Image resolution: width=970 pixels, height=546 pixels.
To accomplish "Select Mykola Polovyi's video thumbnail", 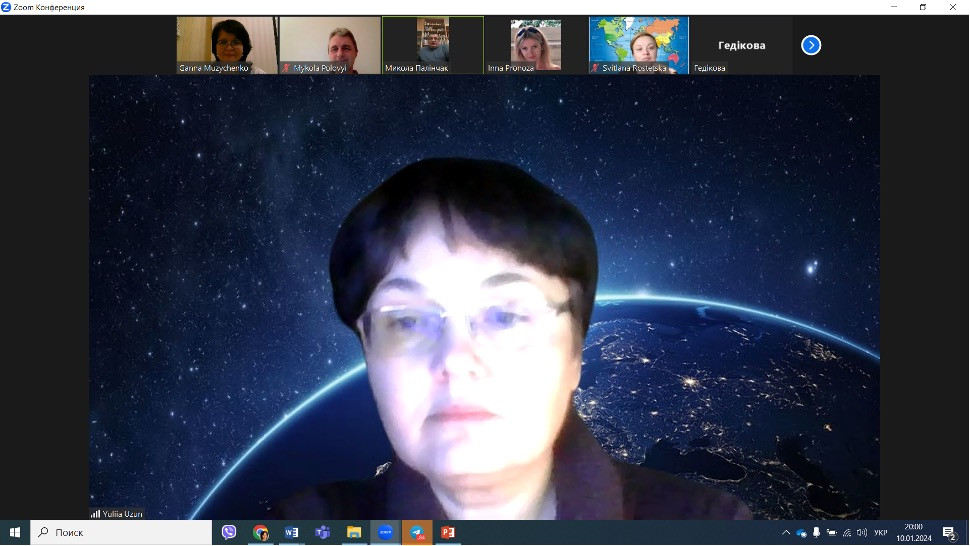I will 330,45.
